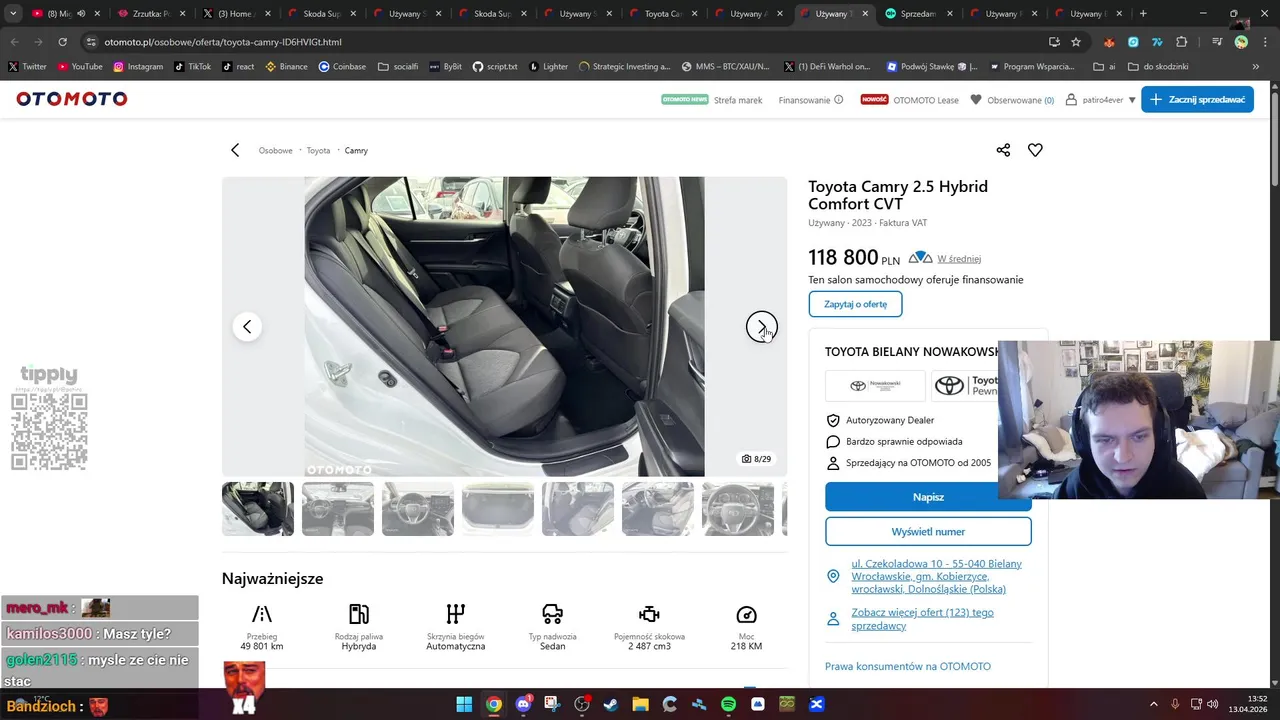Expand the do skodzinki bookmarks folder
The width and height of the screenshot is (1280, 720).
[x=1158, y=67]
